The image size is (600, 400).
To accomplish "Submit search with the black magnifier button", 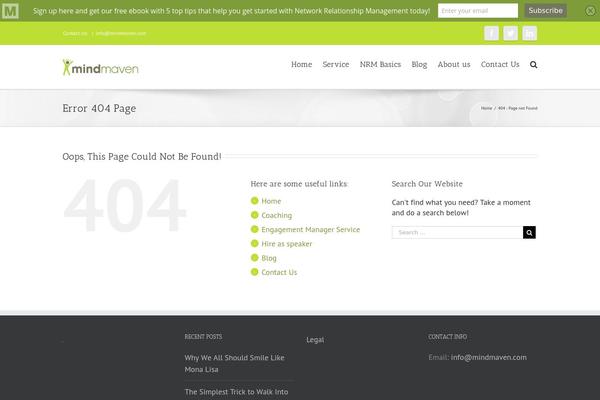I will (529, 232).
